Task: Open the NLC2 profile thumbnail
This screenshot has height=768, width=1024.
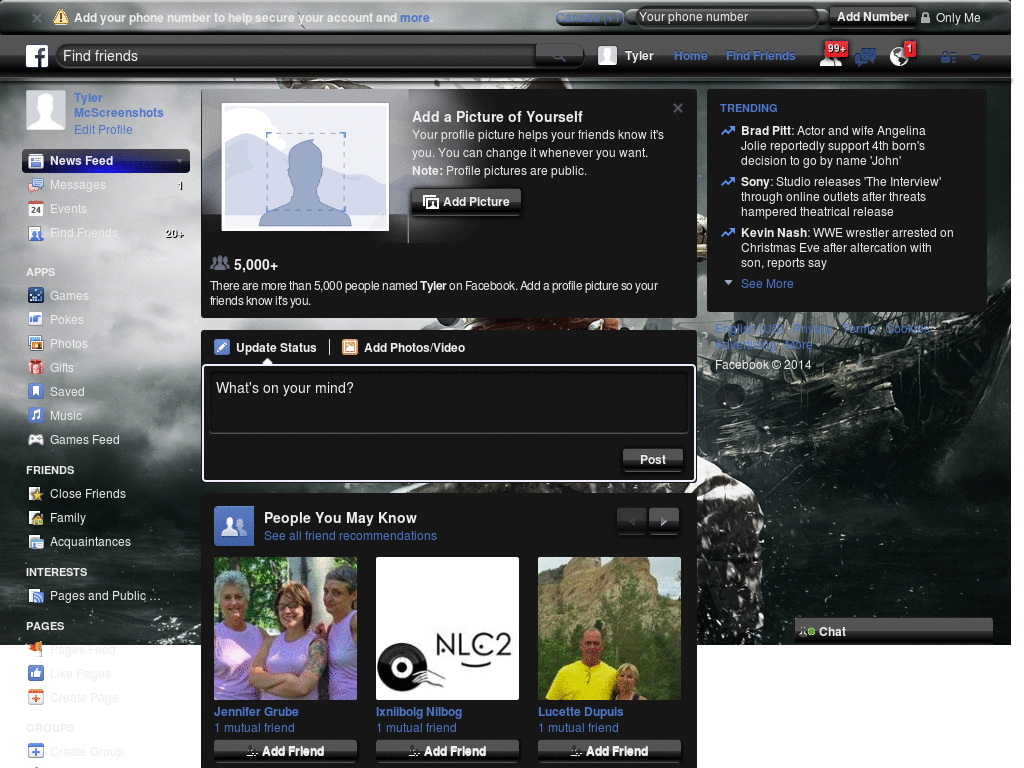Action: (x=447, y=628)
